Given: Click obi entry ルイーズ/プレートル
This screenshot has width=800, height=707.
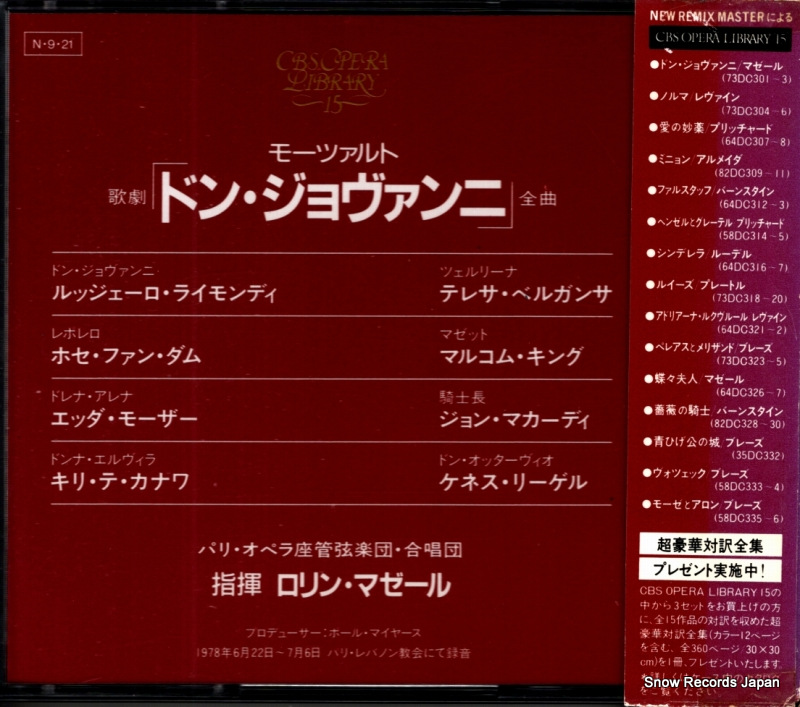Looking at the screenshot, I should coord(695,285).
